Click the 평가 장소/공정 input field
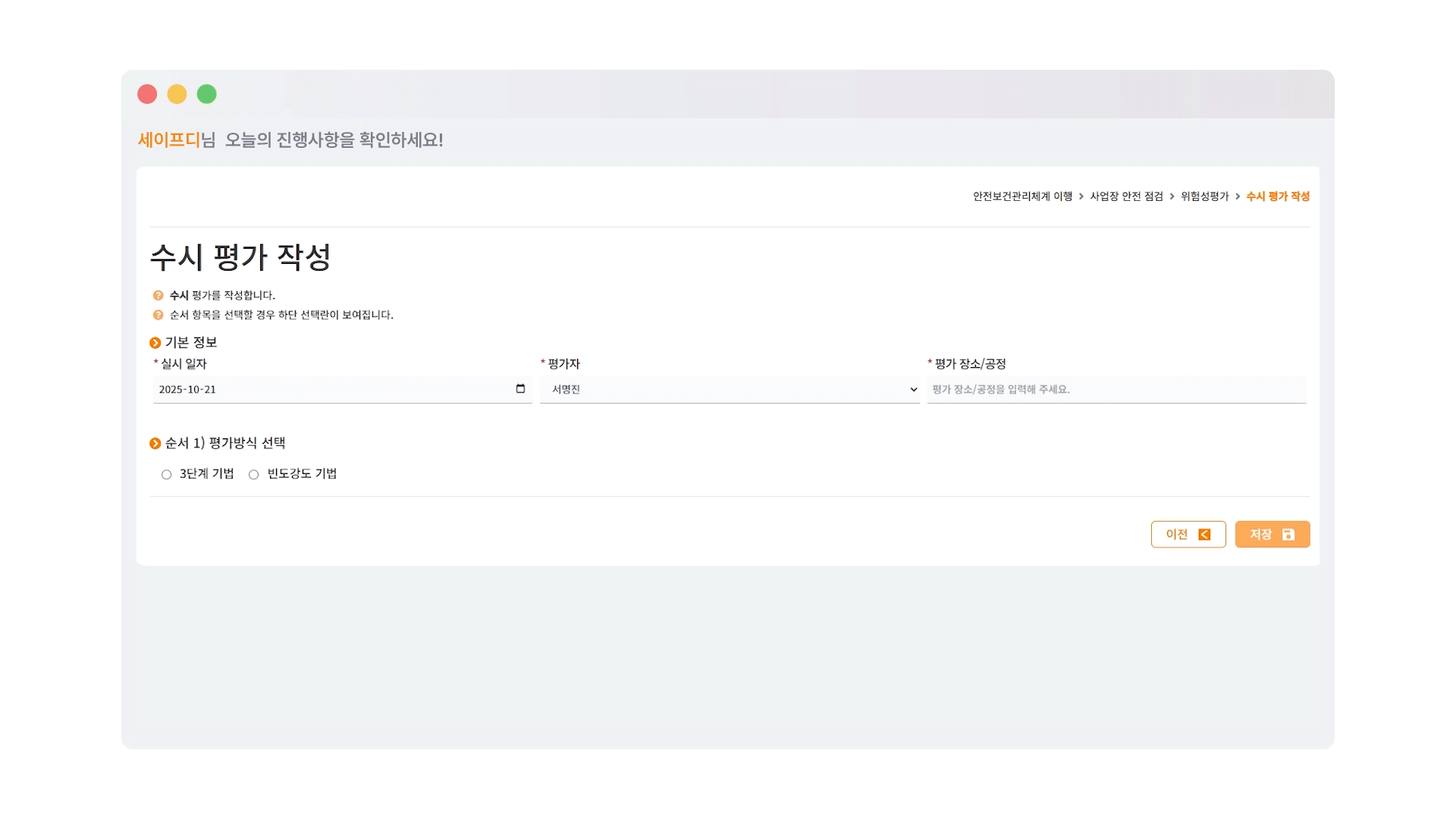Image resolution: width=1456 pixels, height=819 pixels. 1115,389
